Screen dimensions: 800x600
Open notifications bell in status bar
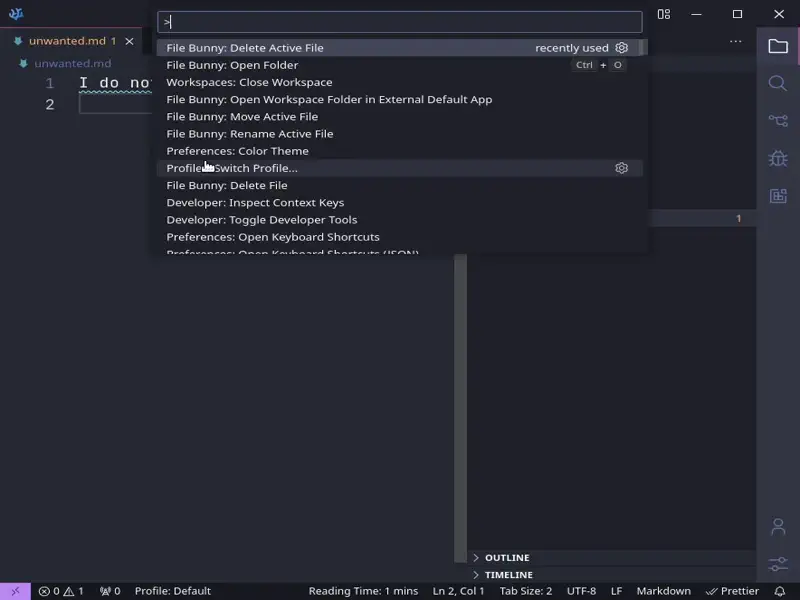click(x=779, y=591)
